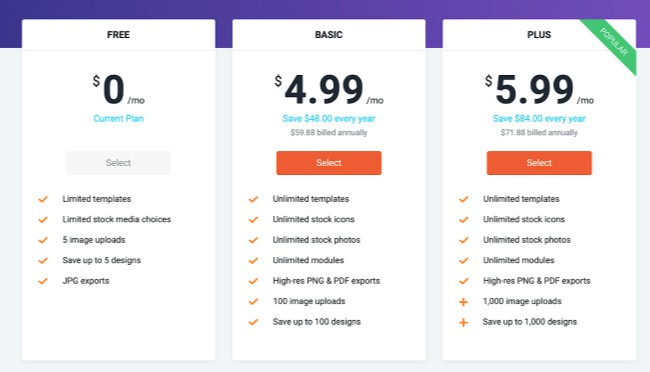Screen dimensions: 650x372
Task: Click the orange Select button under BASIC plan
Action: pos(329,163)
